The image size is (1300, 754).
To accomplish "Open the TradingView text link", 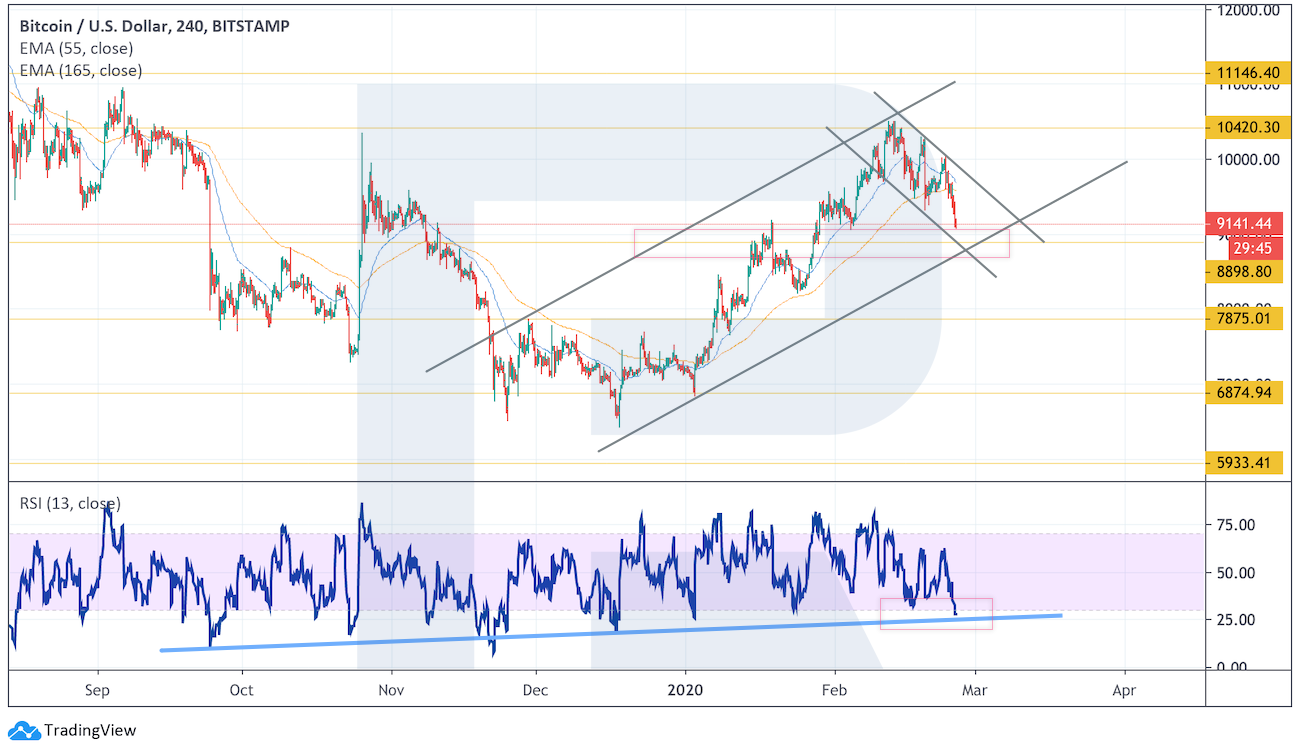I will tap(90, 731).
